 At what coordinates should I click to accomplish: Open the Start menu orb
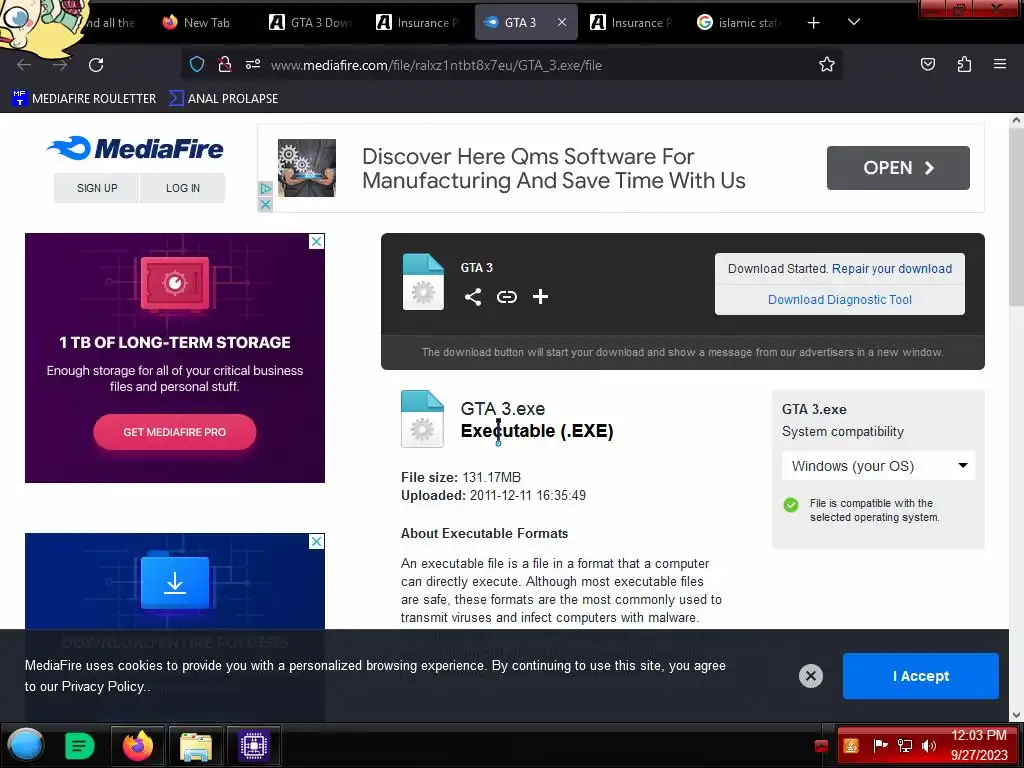(x=26, y=745)
